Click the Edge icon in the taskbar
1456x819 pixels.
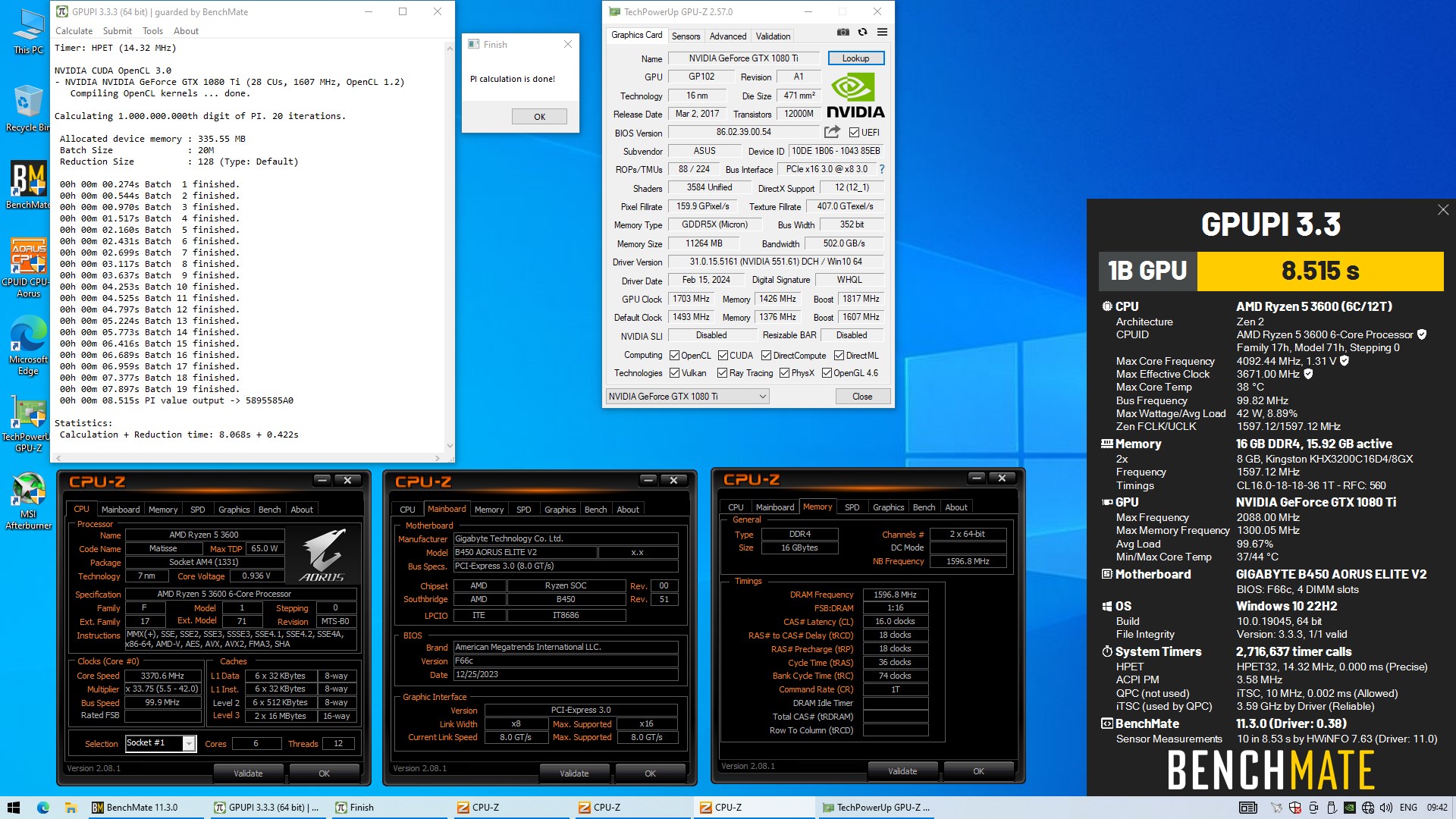coord(42,808)
